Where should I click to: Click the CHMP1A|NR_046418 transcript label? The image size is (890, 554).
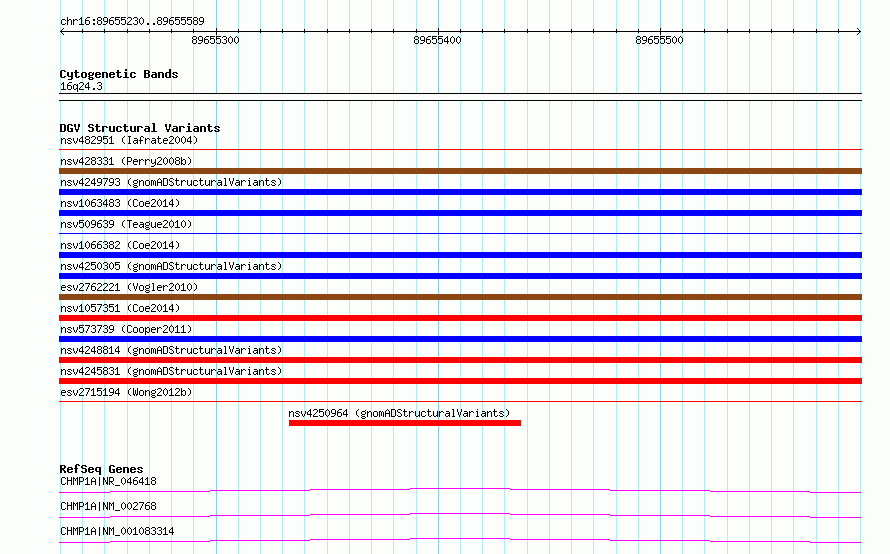(x=108, y=481)
